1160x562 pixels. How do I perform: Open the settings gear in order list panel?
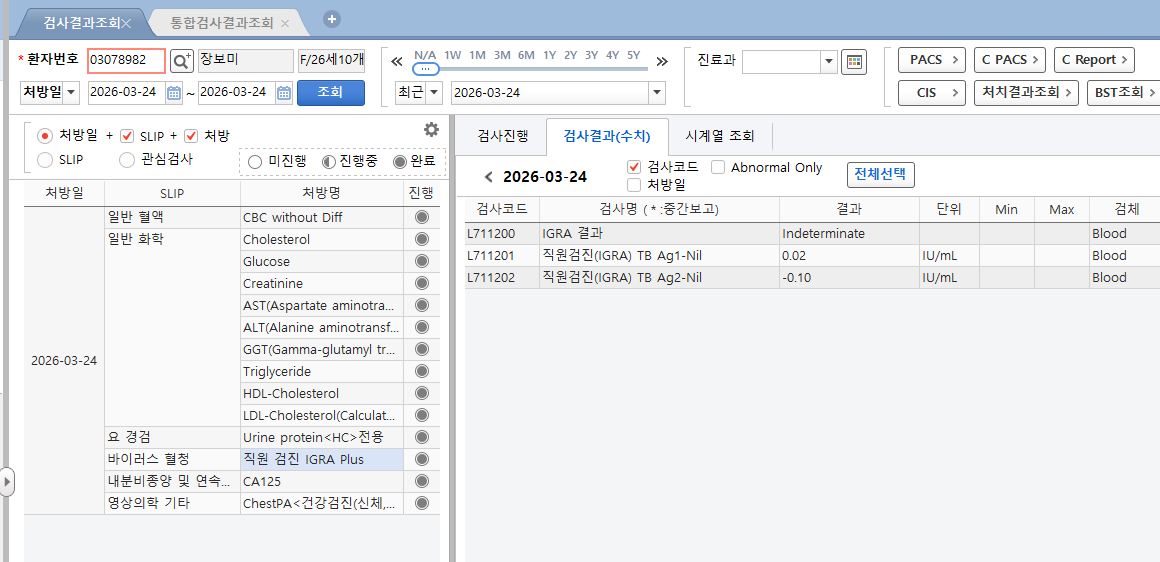(x=431, y=129)
